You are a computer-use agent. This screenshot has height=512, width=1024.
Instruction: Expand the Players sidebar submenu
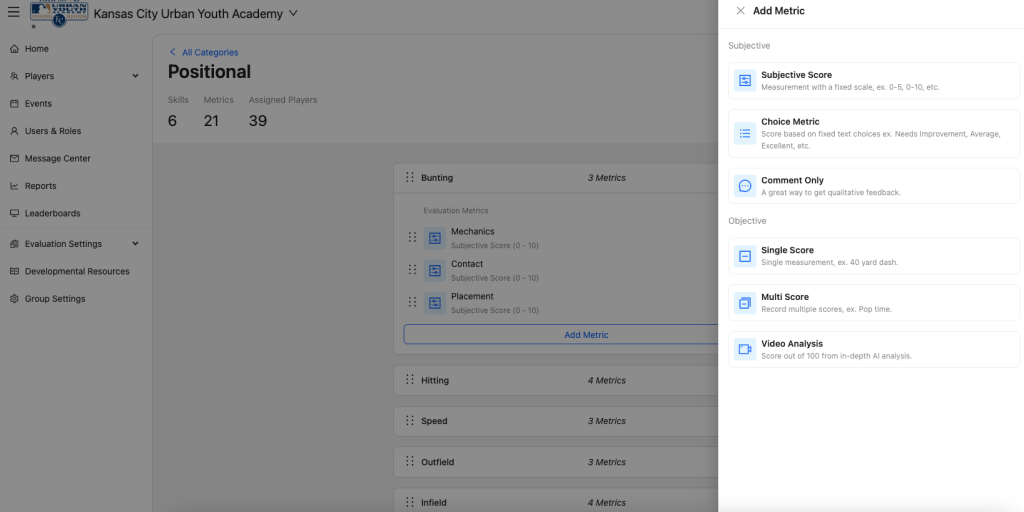[135, 76]
